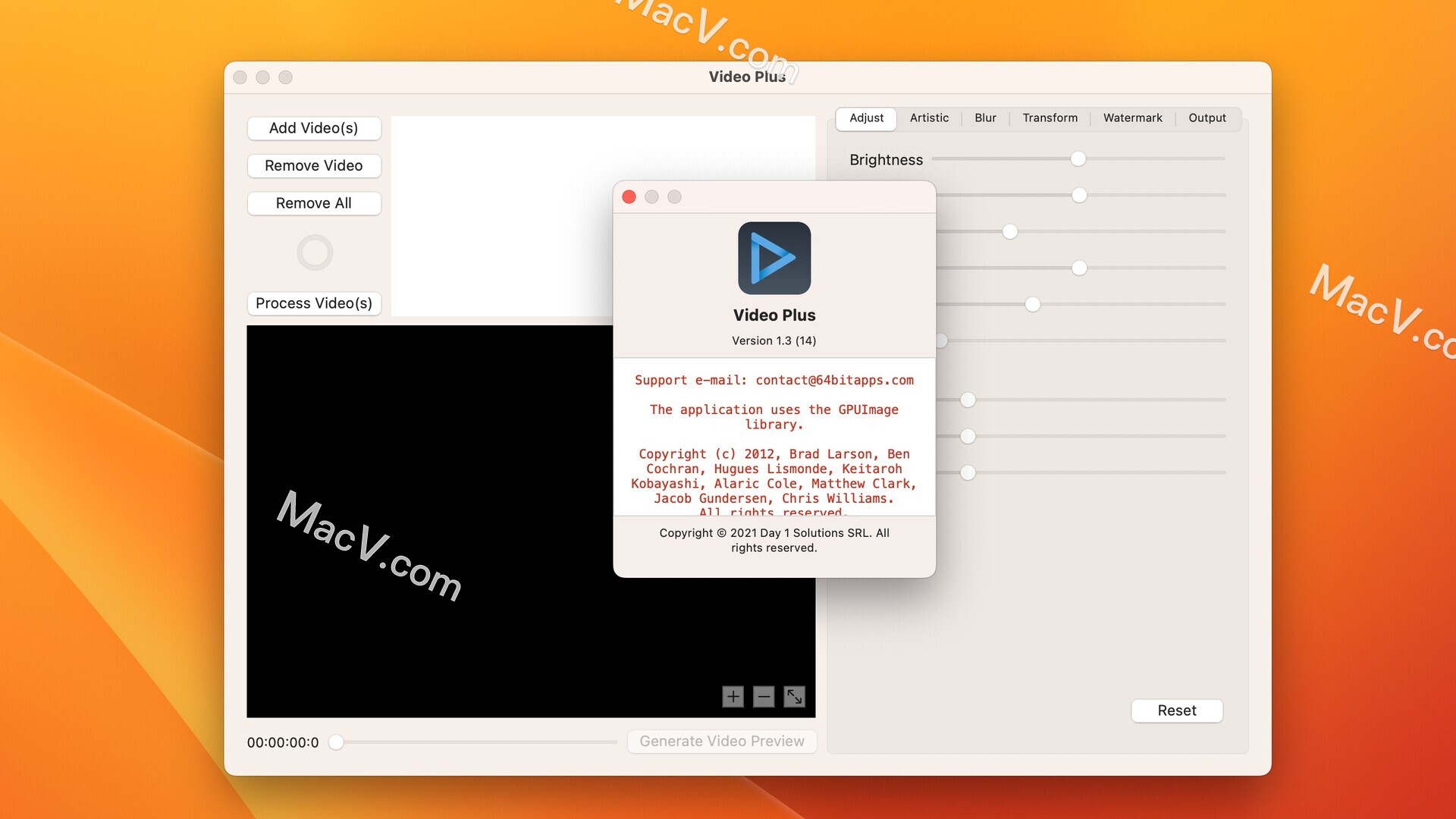Click Generate Video Preview button
The height and width of the screenshot is (819, 1456).
(722, 742)
